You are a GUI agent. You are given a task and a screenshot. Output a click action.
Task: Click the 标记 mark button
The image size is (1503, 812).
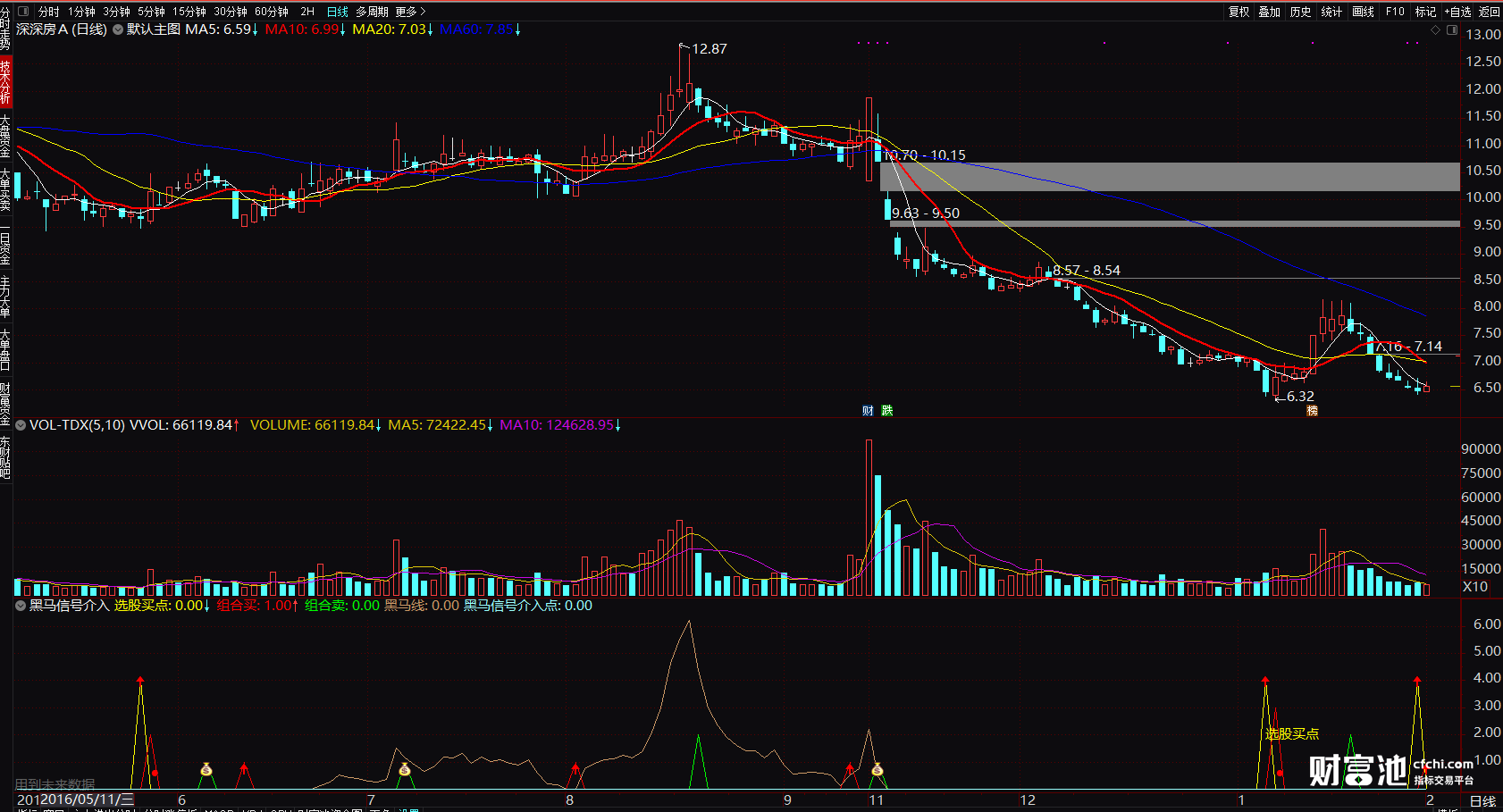pyautogui.click(x=1426, y=12)
